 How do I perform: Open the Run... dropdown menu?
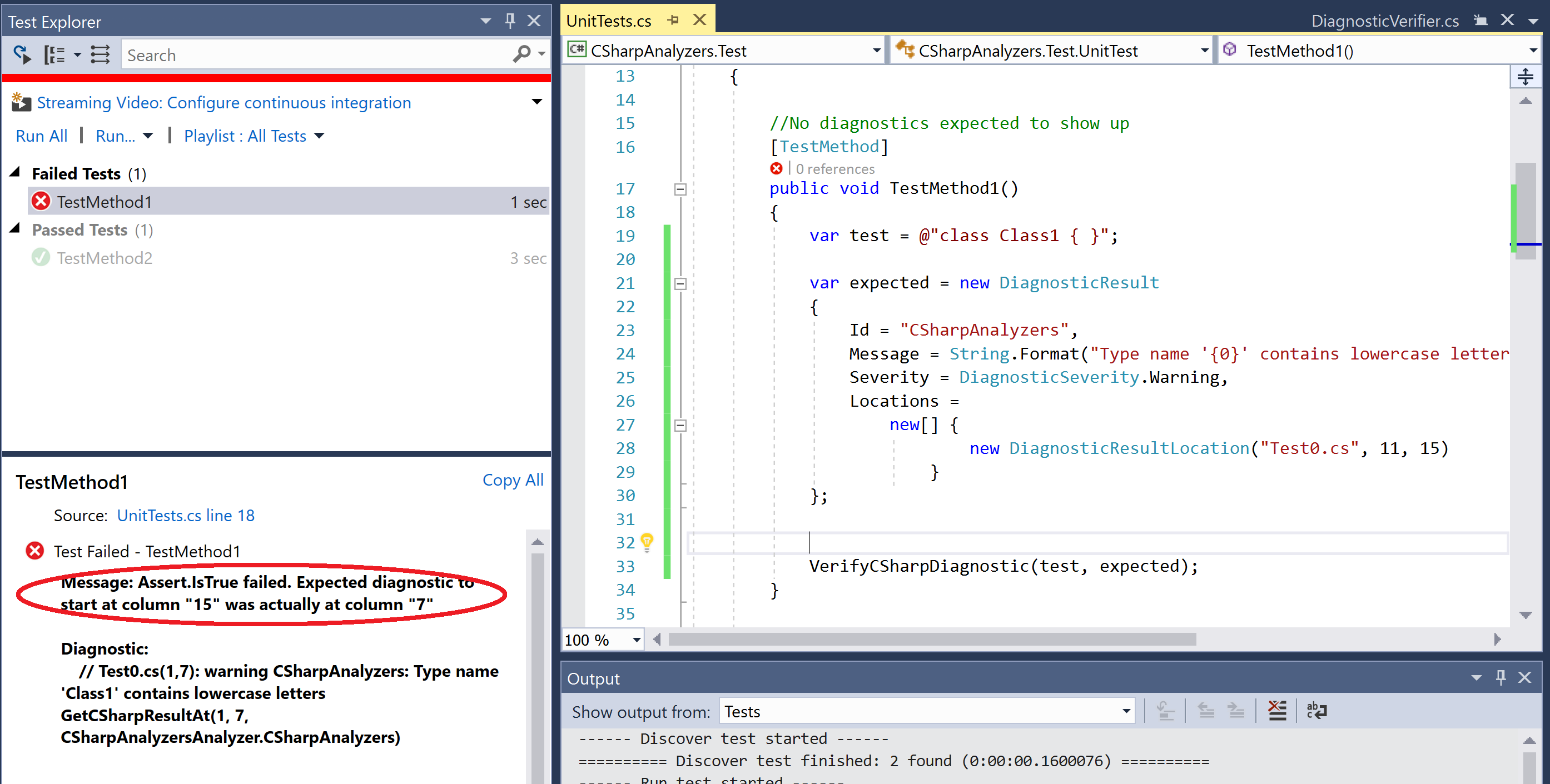(x=124, y=136)
